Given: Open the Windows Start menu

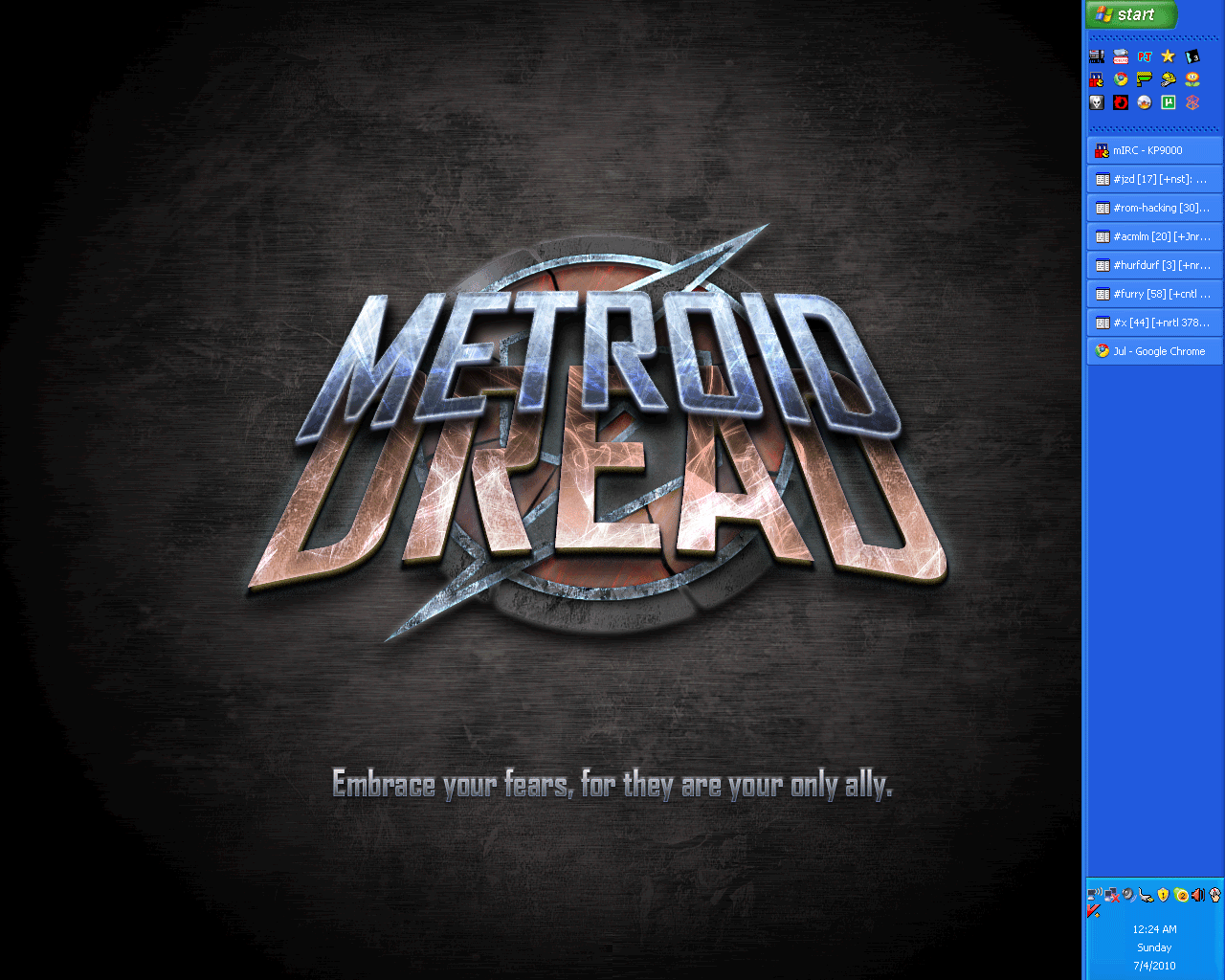Looking at the screenshot, I should pos(1131,14).
